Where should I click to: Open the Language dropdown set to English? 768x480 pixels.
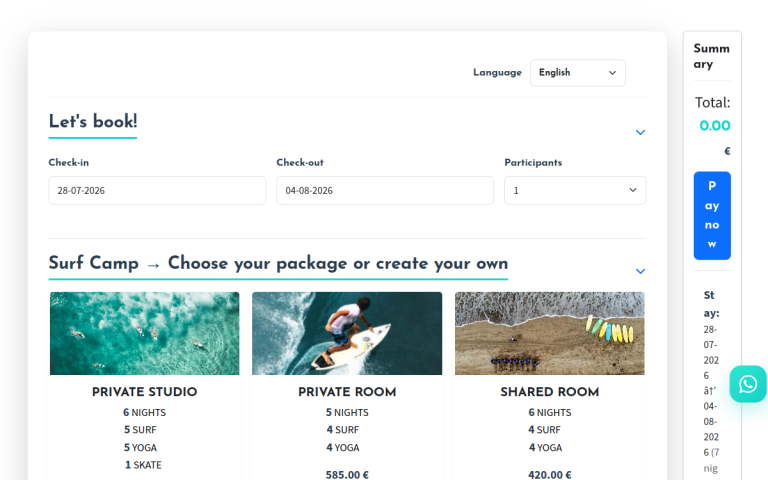[x=577, y=72]
